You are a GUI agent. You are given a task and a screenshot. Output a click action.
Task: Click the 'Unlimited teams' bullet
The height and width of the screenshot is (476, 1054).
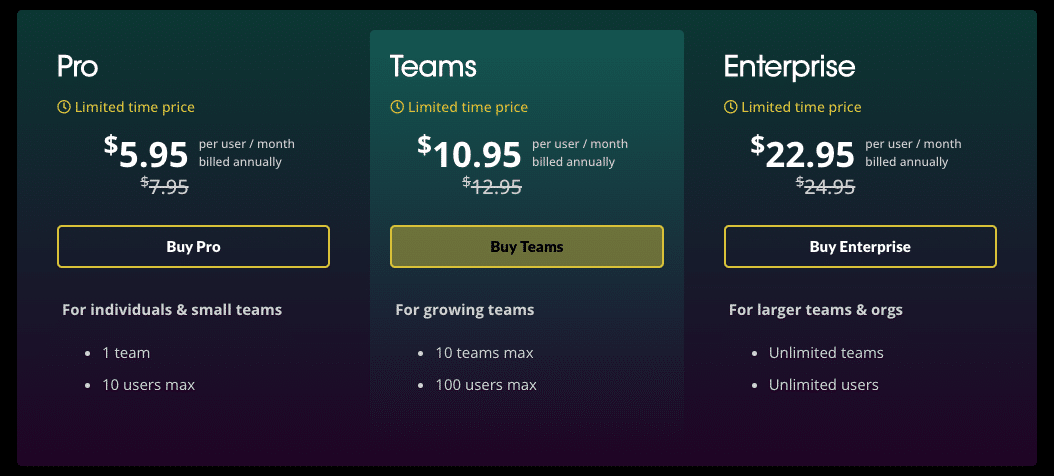(x=826, y=353)
